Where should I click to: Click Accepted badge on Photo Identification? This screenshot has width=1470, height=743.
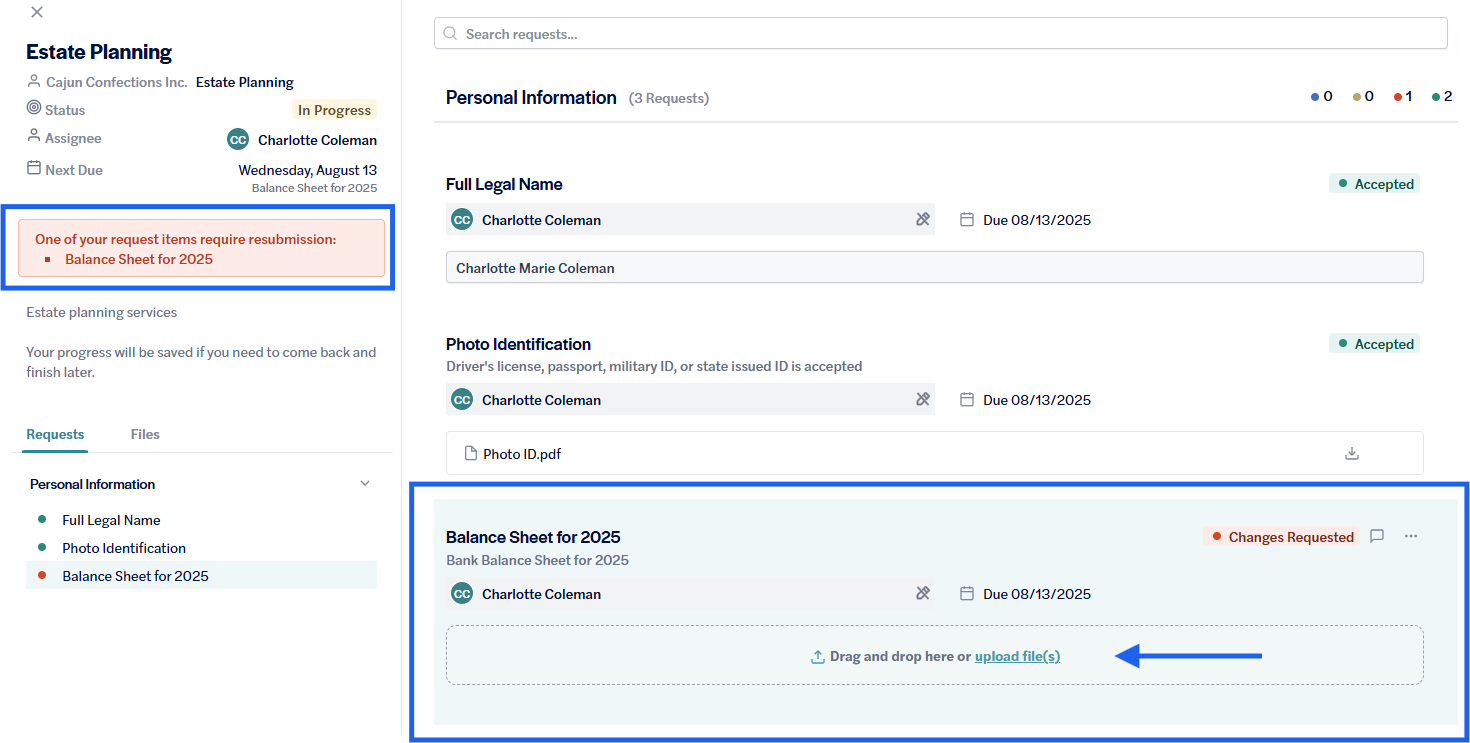tap(1374, 344)
